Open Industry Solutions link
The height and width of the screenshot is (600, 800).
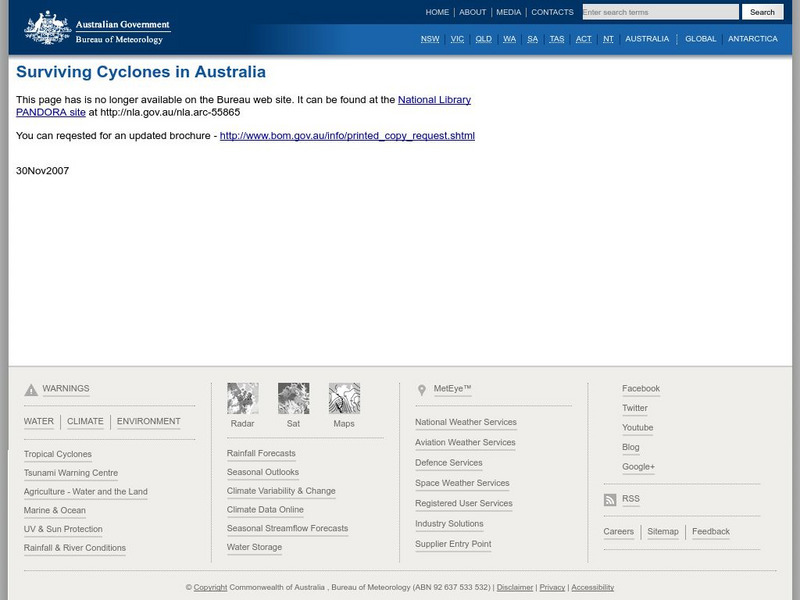click(449, 524)
